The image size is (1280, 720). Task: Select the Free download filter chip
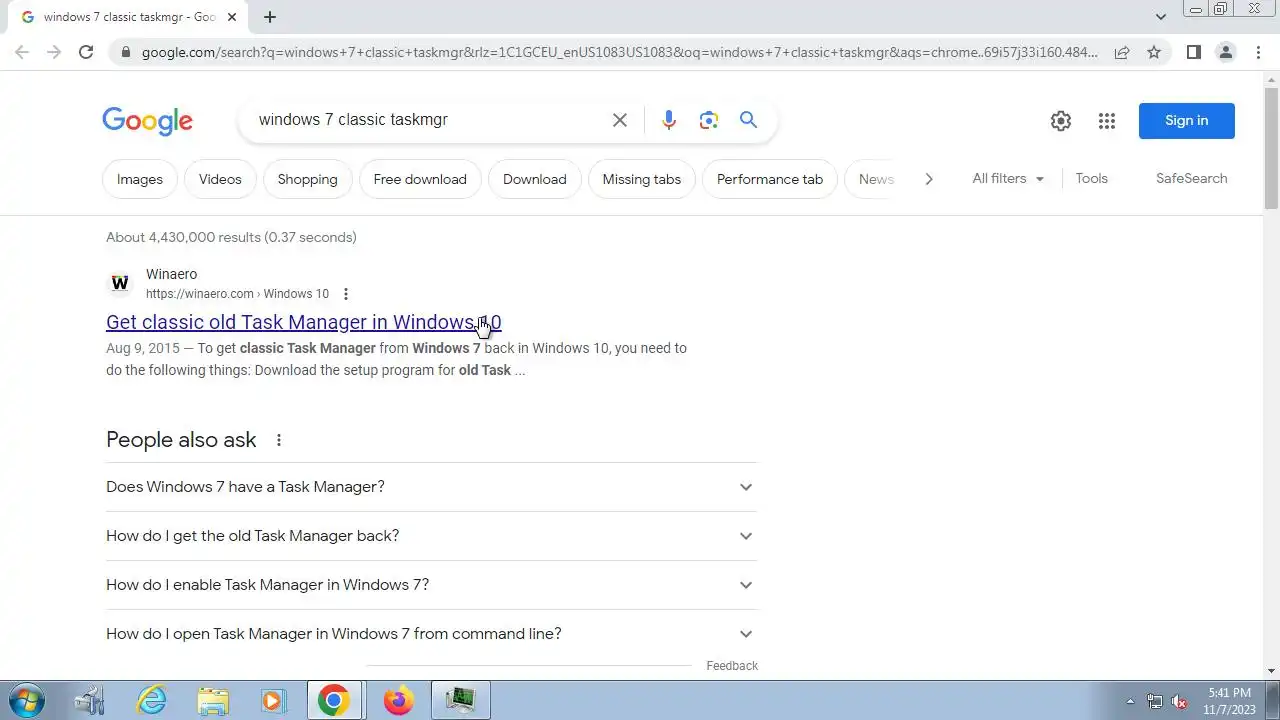pos(420,179)
